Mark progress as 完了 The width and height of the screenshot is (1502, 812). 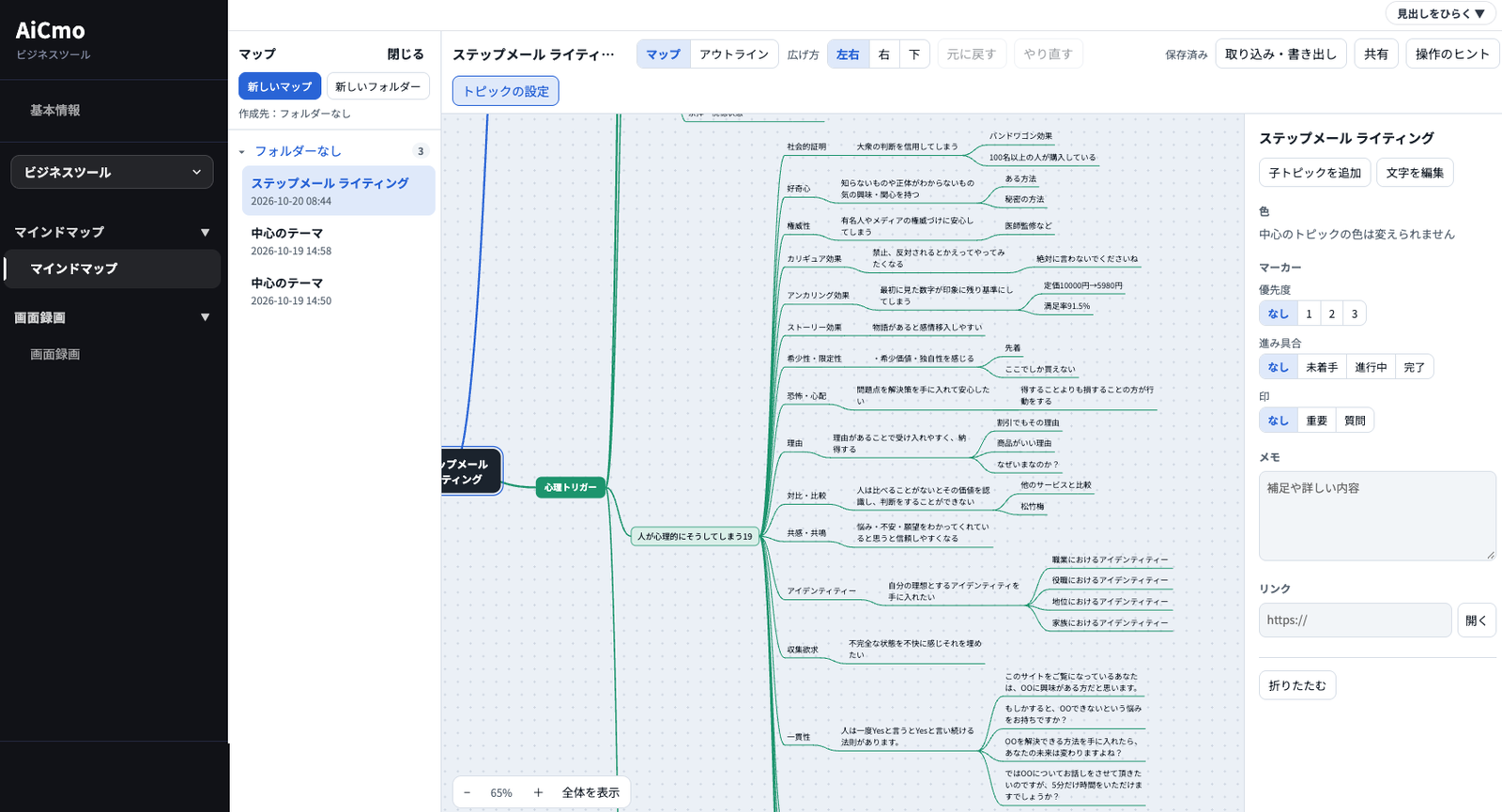[1415, 367]
